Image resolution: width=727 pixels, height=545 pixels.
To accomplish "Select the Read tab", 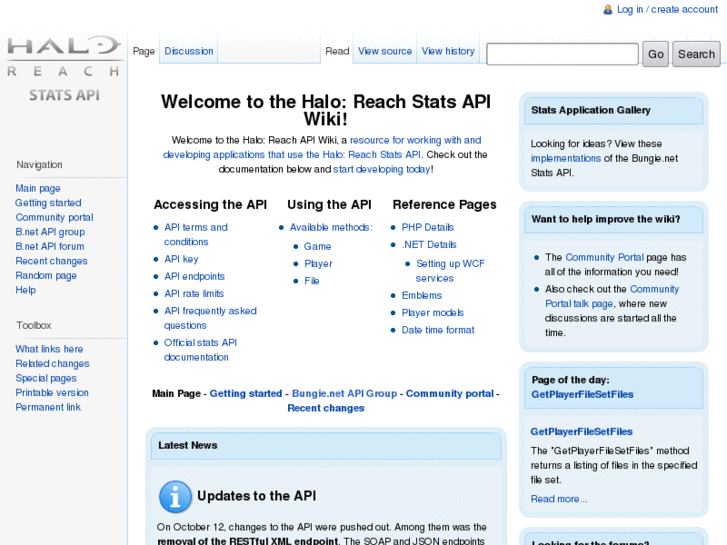I will tap(337, 51).
